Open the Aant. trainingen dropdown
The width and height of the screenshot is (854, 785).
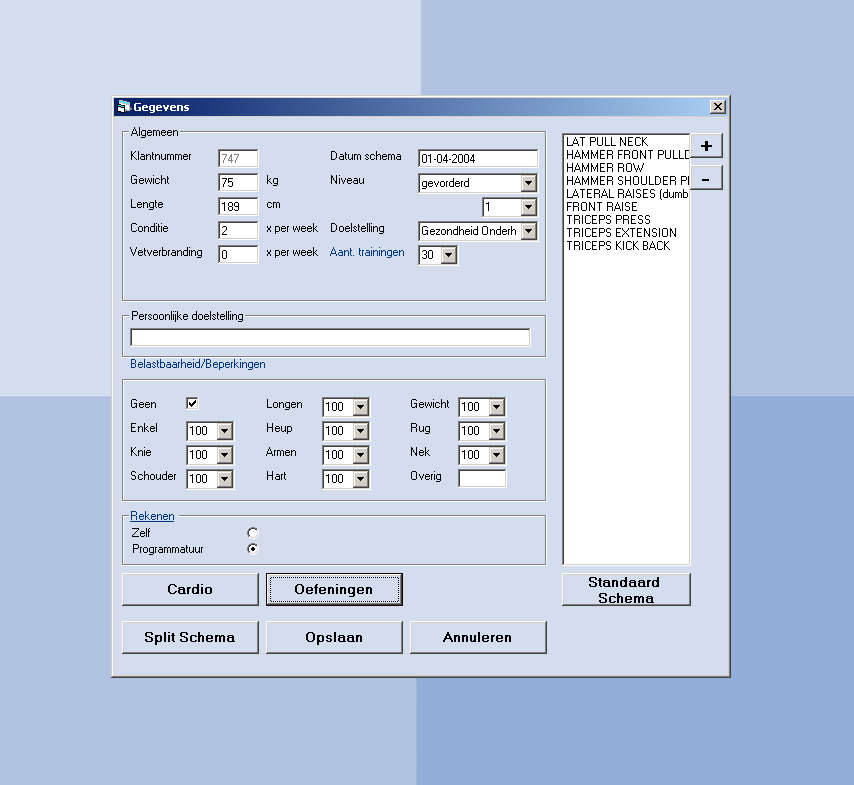click(448, 255)
